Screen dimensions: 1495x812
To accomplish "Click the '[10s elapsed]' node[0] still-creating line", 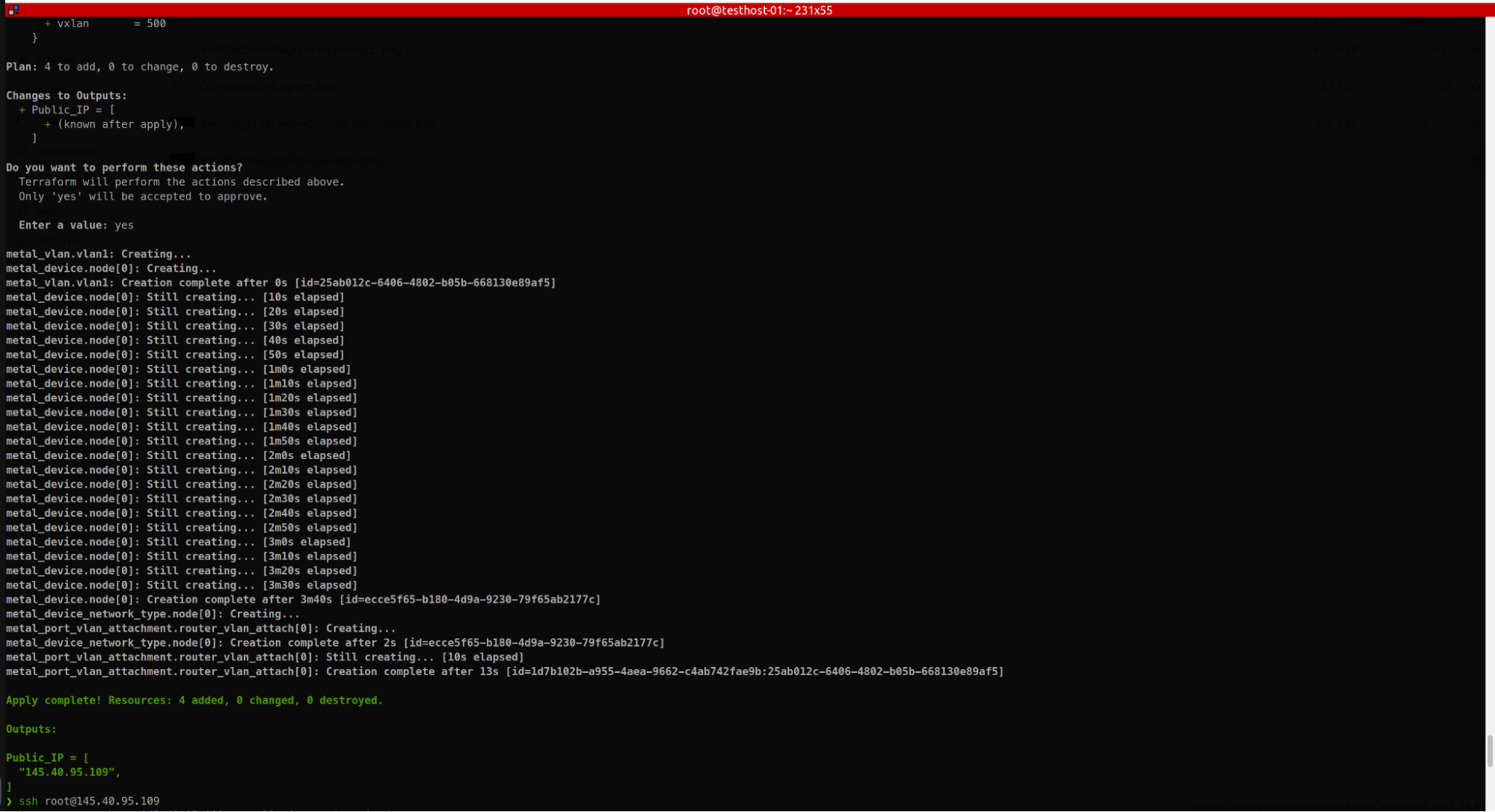I will [x=175, y=297].
